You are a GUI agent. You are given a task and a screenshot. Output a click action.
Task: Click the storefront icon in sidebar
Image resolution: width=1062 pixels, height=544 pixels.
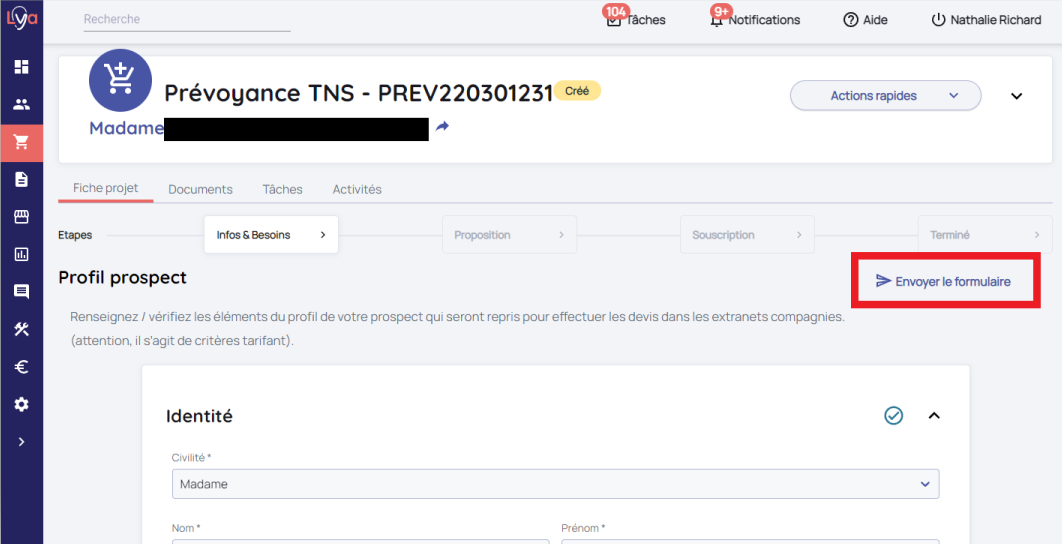click(x=21, y=217)
